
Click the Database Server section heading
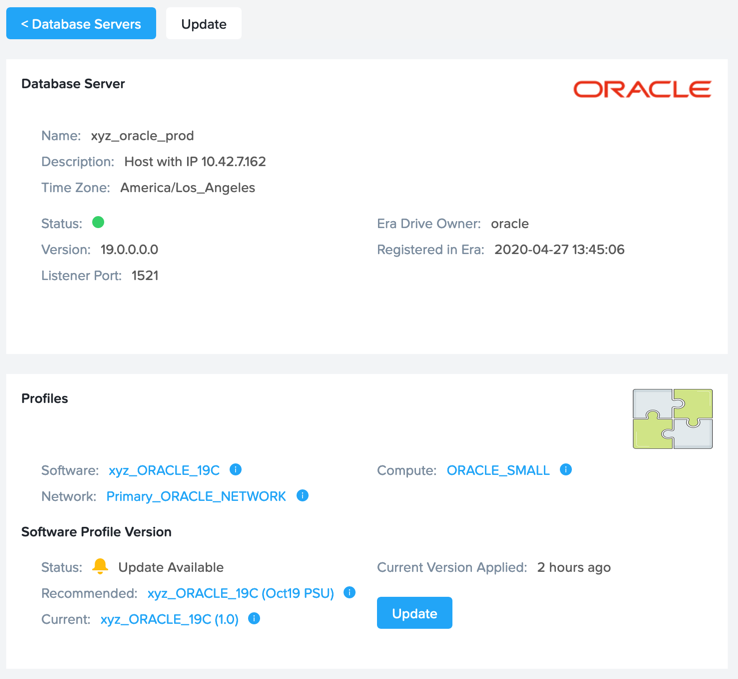pyautogui.click(x=73, y=84)
